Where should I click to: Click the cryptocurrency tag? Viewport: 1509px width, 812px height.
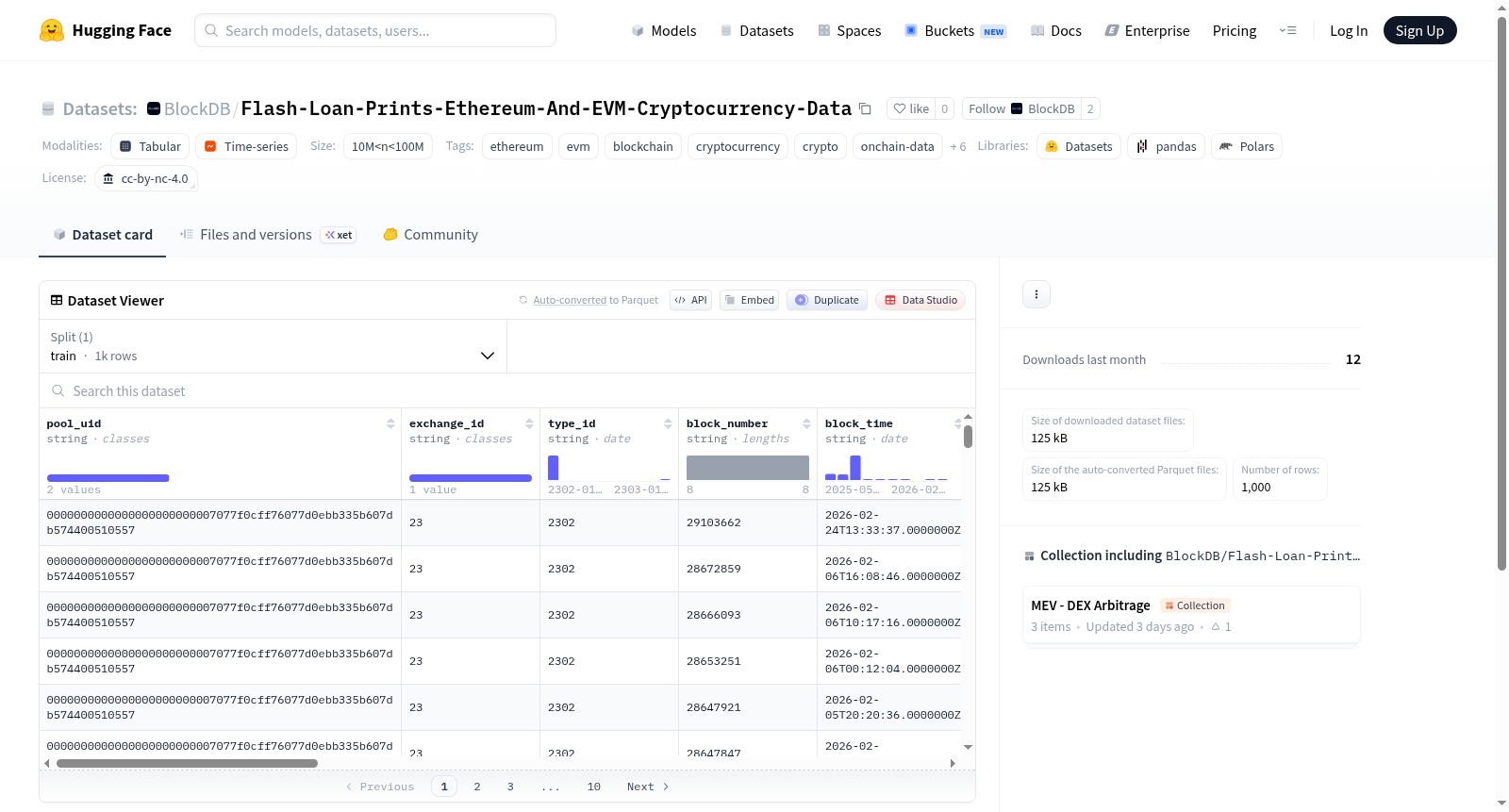click(x=738, y=146)
